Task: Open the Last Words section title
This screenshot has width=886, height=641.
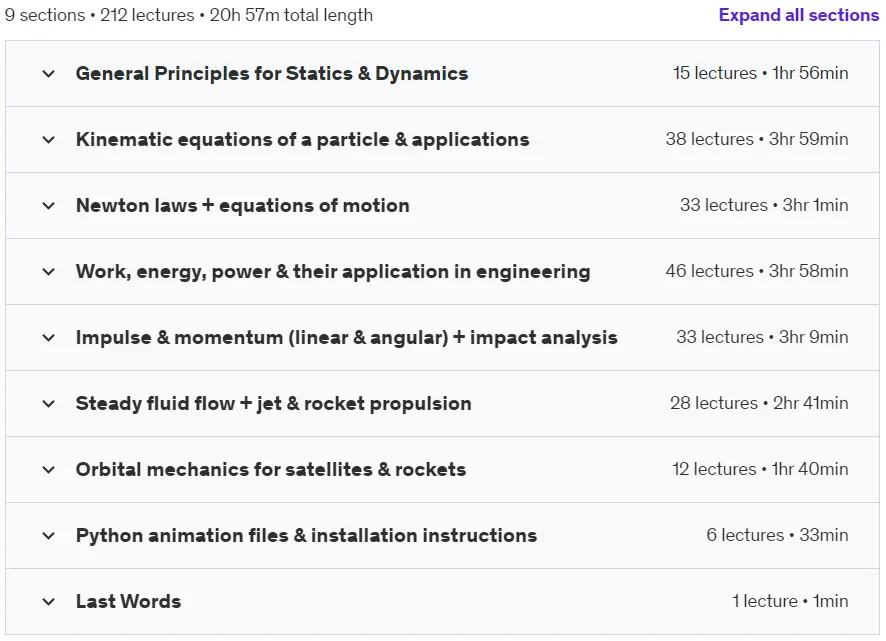Action: [x=128, y=601]
